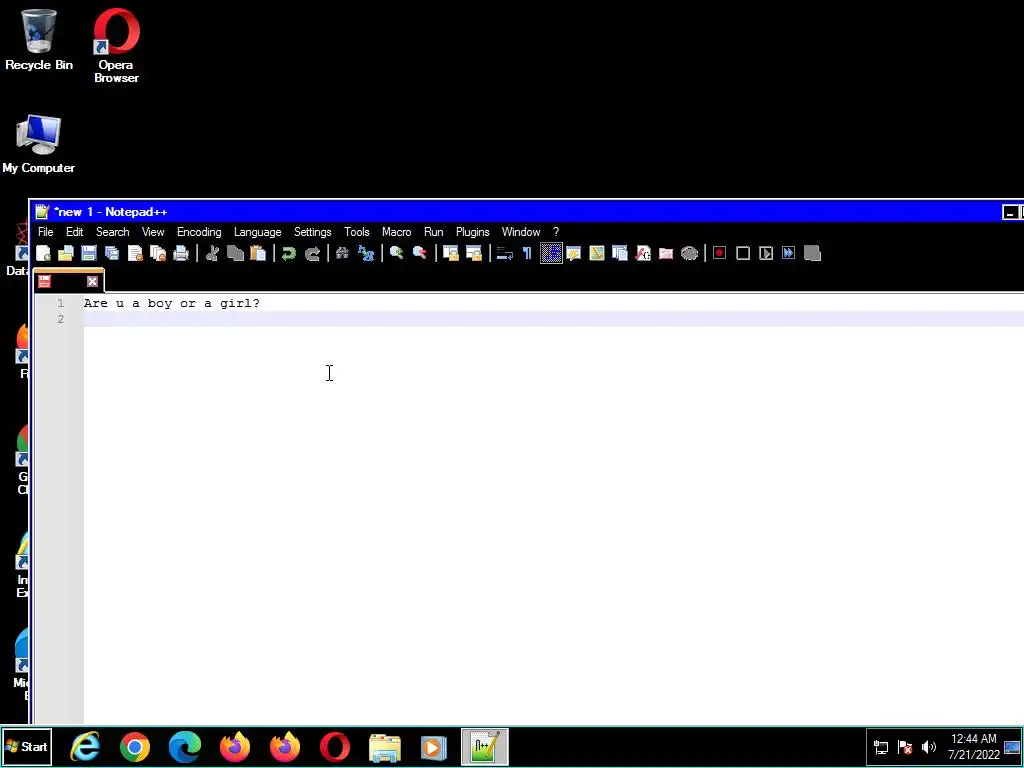Toggle the Show Indent Guide button
The width and height of the screenshot is (1024, 768).
551,253
